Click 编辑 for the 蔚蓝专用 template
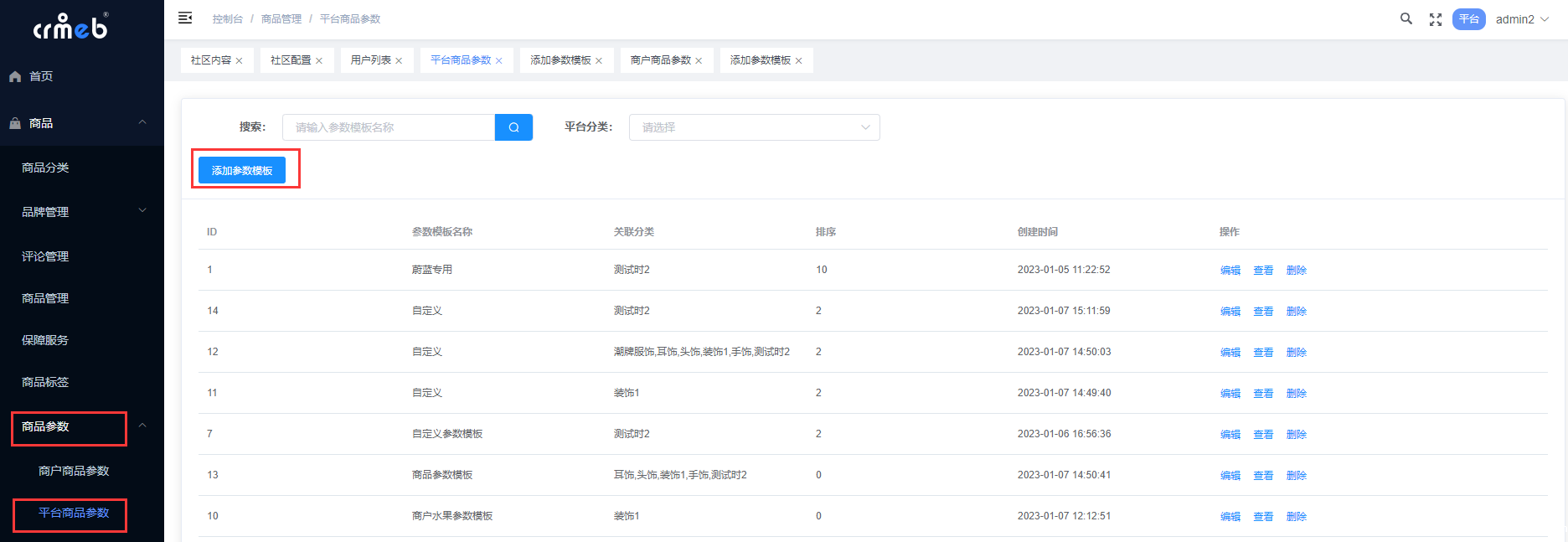 coord(1230,270)
